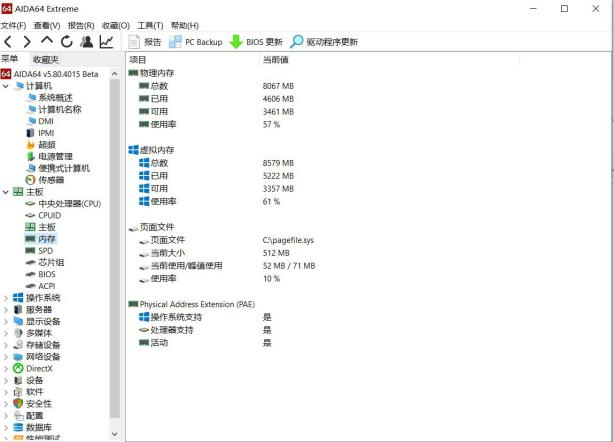Collapse the 计算机 tree node
614x442 pixels.
(5, 86)
